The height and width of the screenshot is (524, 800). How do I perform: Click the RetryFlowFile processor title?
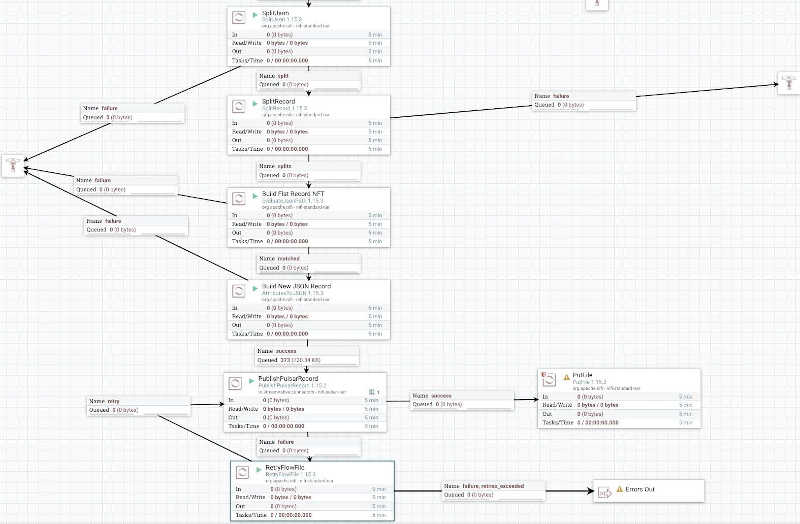tap(282, 467)
